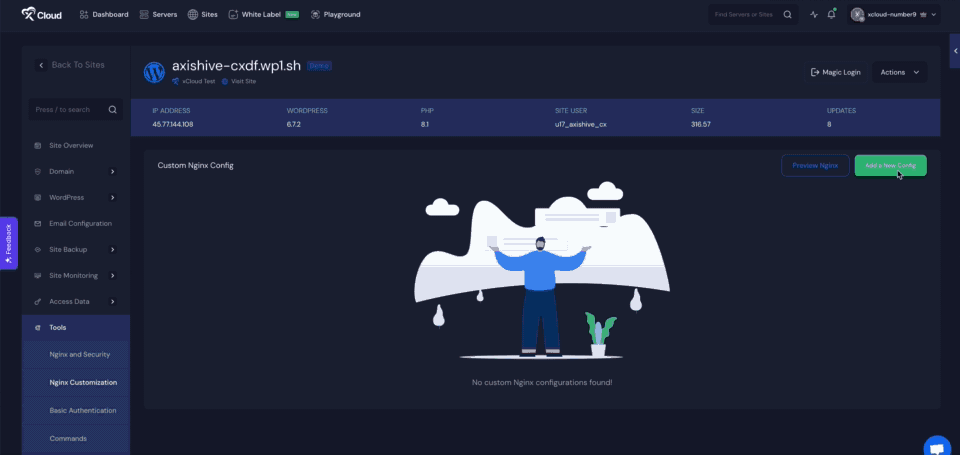Click the Site Overview icon

click(x=38, y=146)
